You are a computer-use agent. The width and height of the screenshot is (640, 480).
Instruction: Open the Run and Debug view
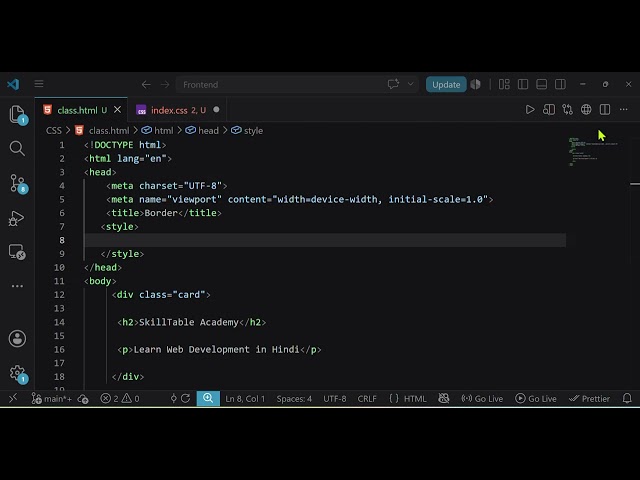(16, 218)
